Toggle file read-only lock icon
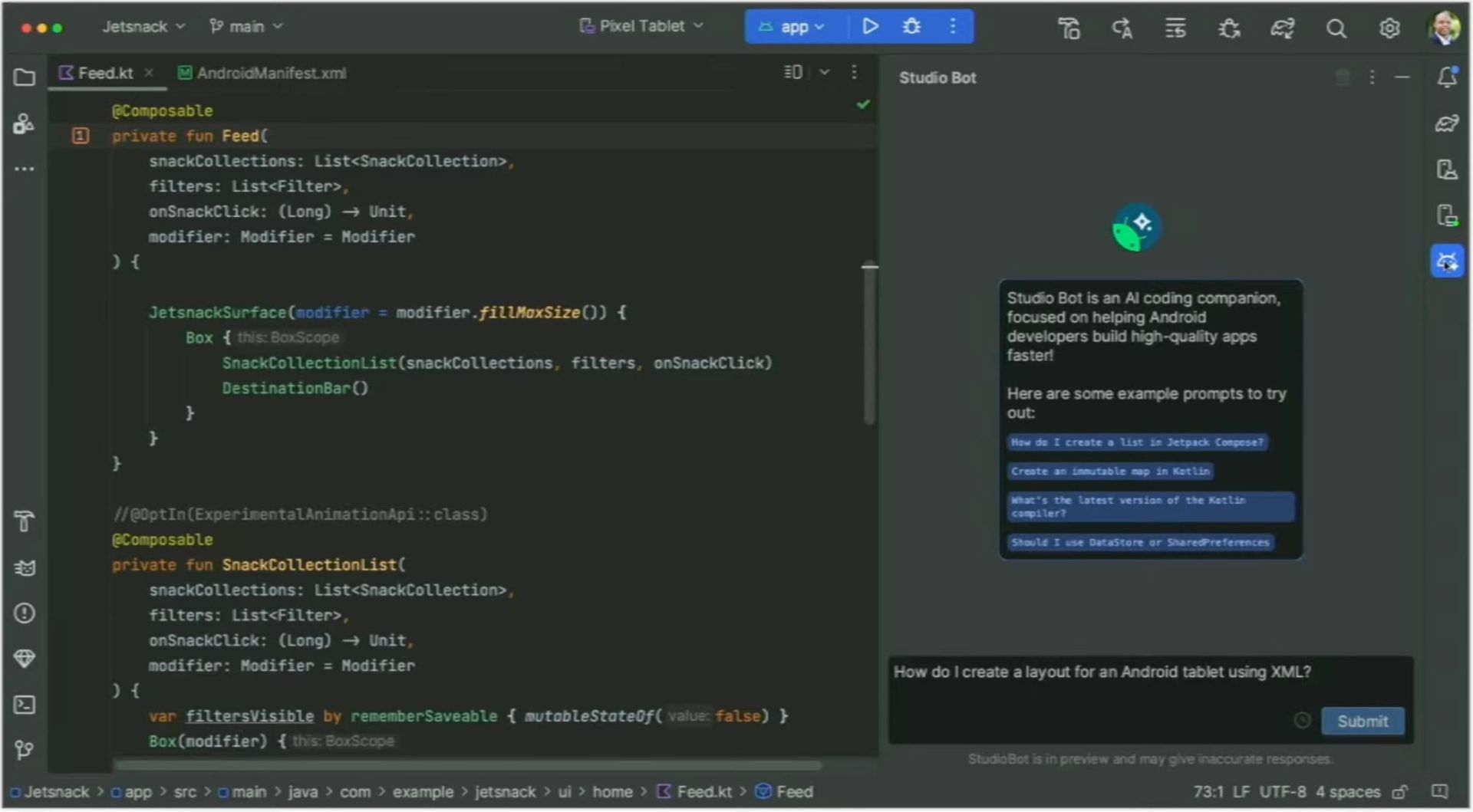 (x=1400, y=792)
